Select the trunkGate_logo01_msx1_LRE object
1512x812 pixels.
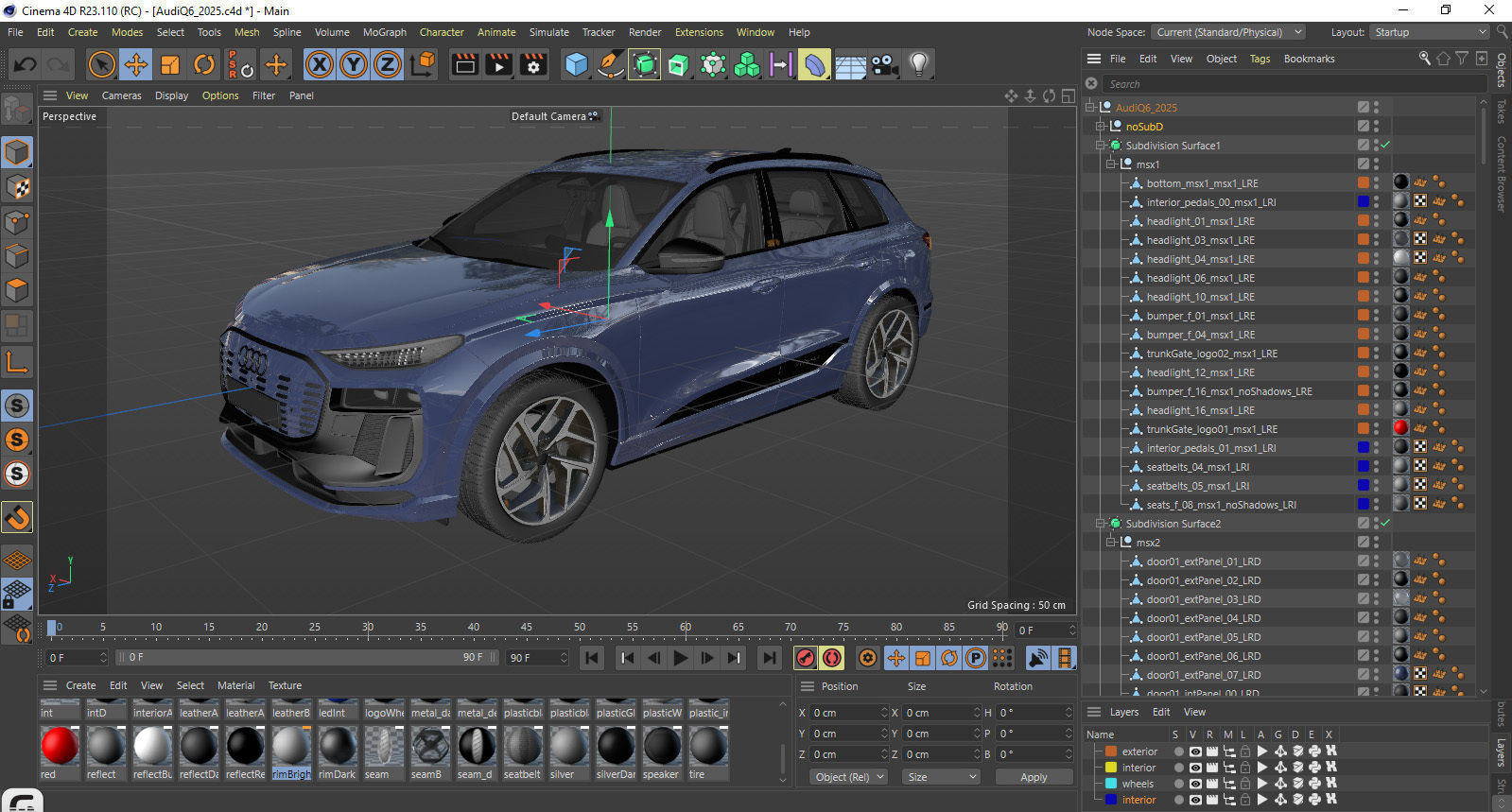pos(1211,429)
